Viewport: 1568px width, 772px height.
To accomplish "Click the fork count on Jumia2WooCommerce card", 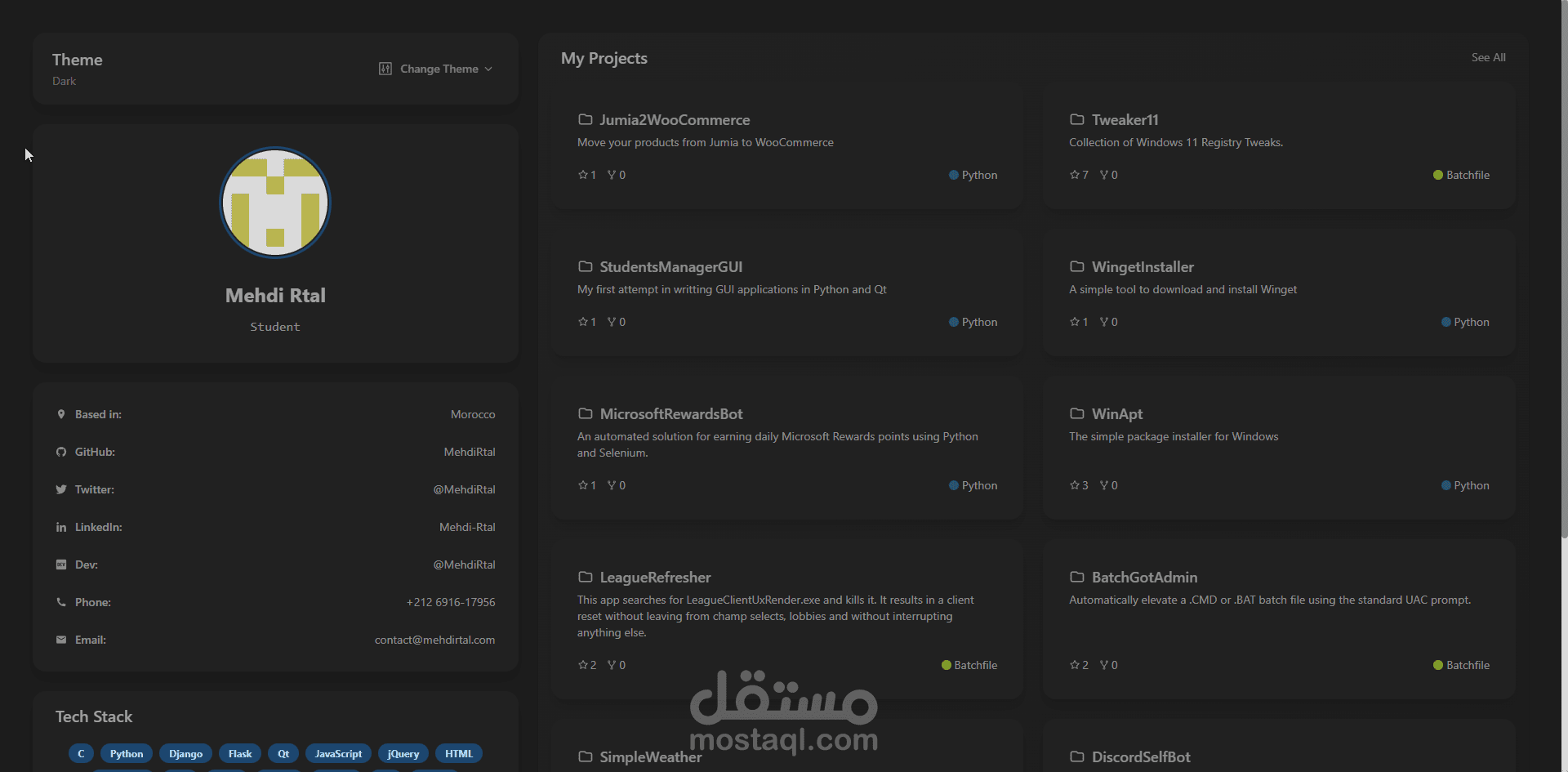I will [617, 175].
